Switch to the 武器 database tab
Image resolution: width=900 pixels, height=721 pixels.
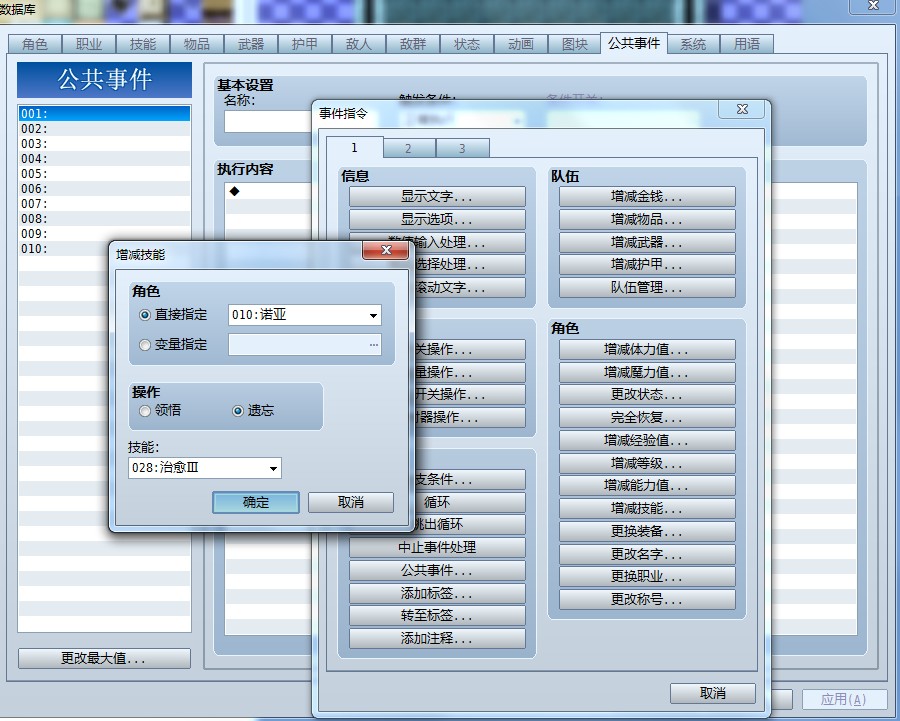point(251,44)
